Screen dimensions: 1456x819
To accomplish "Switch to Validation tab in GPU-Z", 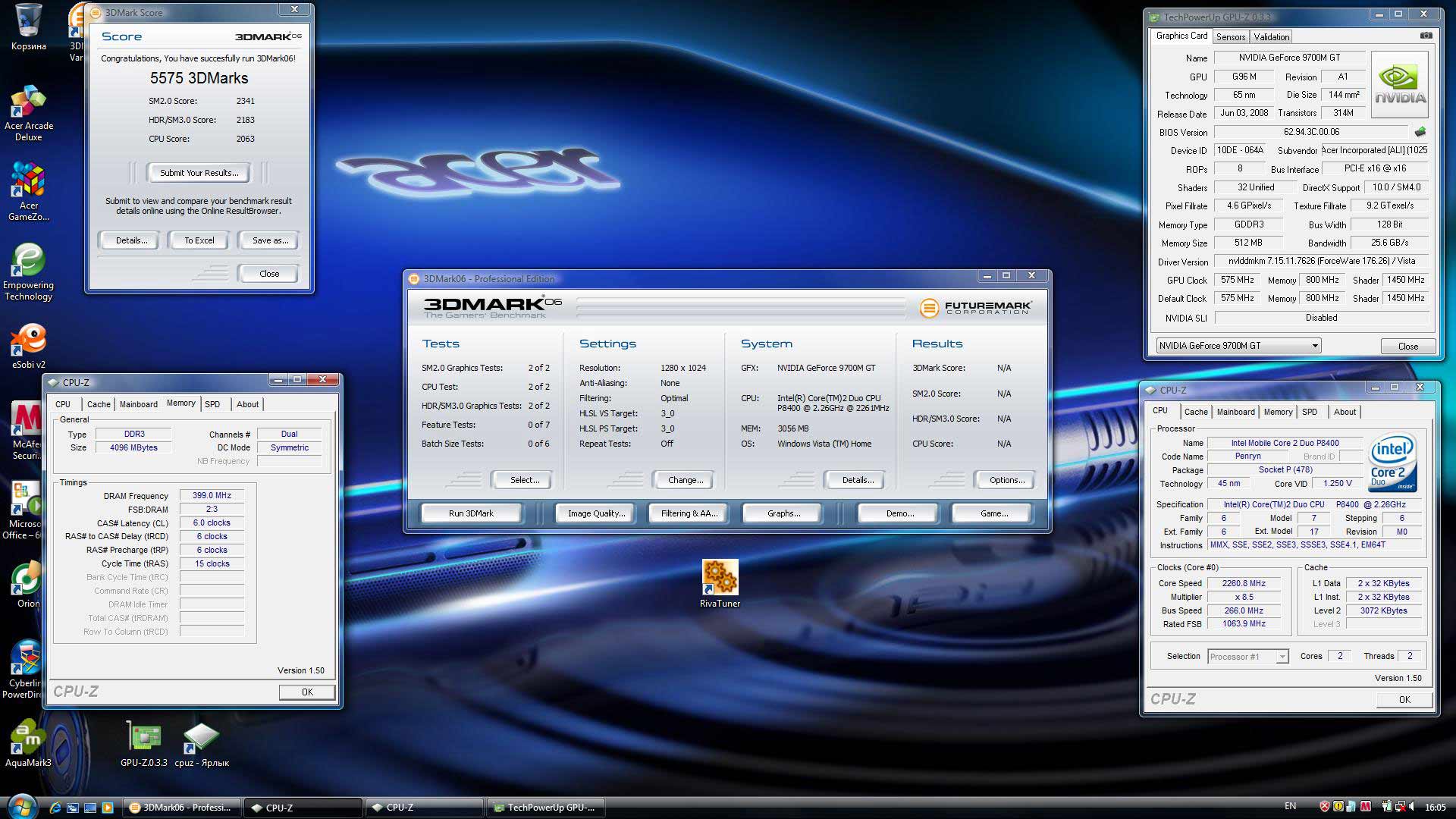I will (x=1271, y=36).
